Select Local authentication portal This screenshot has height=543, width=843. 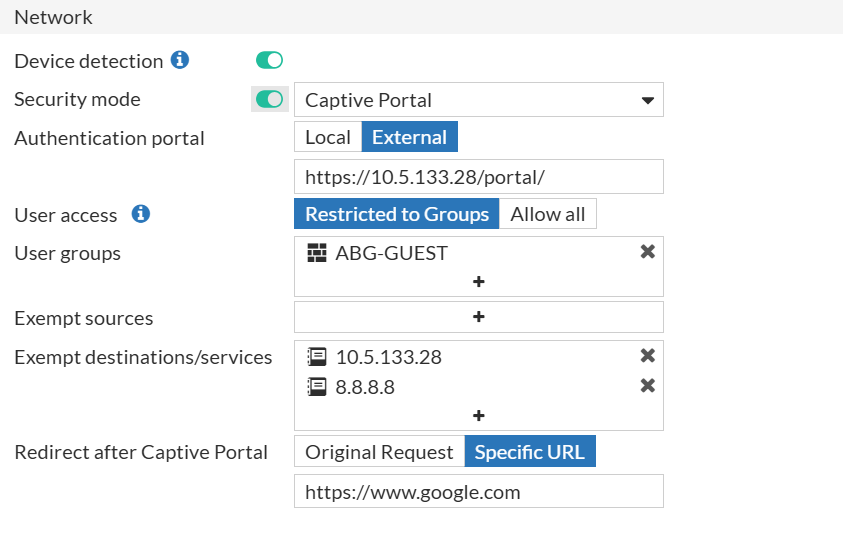[x=327, y=137]
